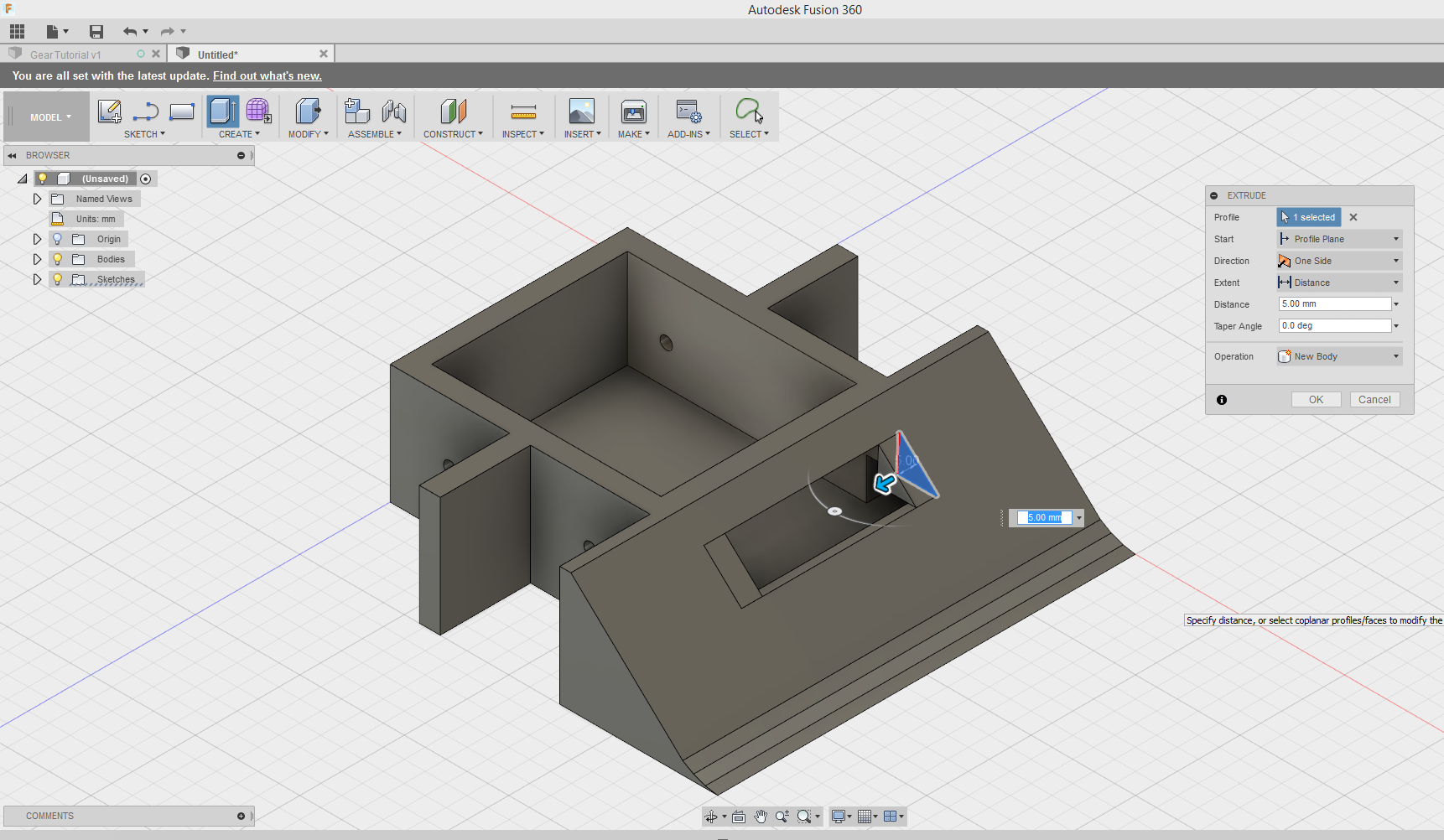Screen dimensions: 1444x840
Task: Open the Measure tool under Inspect
Action: tap(523, 111)
